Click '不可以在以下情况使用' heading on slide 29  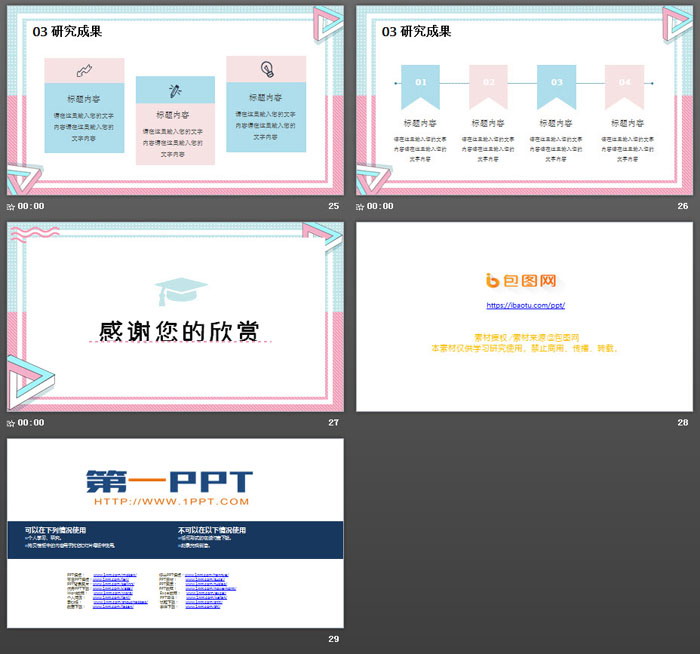pos(212,530)
